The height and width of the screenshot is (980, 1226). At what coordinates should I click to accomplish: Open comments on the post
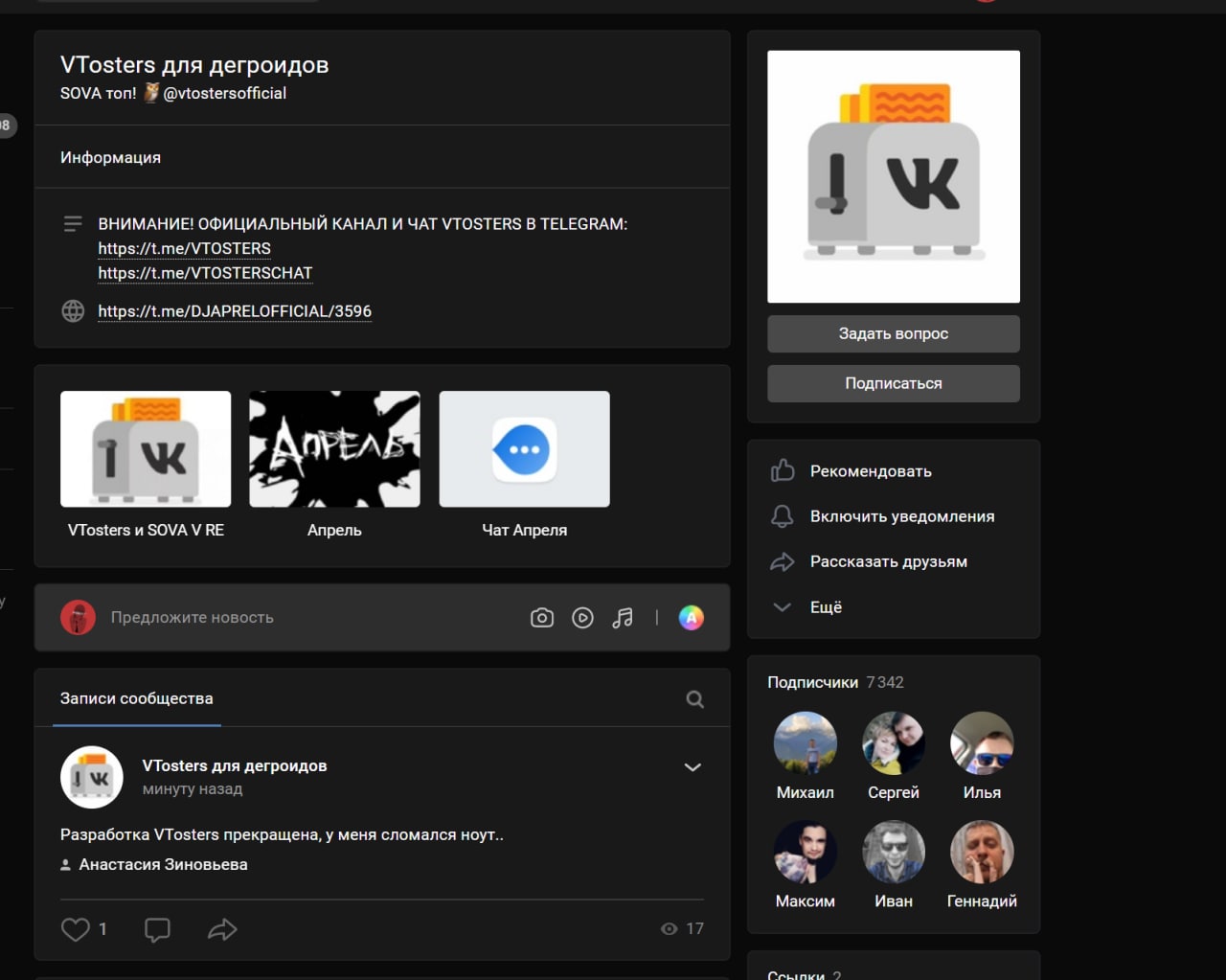point(157,929)
